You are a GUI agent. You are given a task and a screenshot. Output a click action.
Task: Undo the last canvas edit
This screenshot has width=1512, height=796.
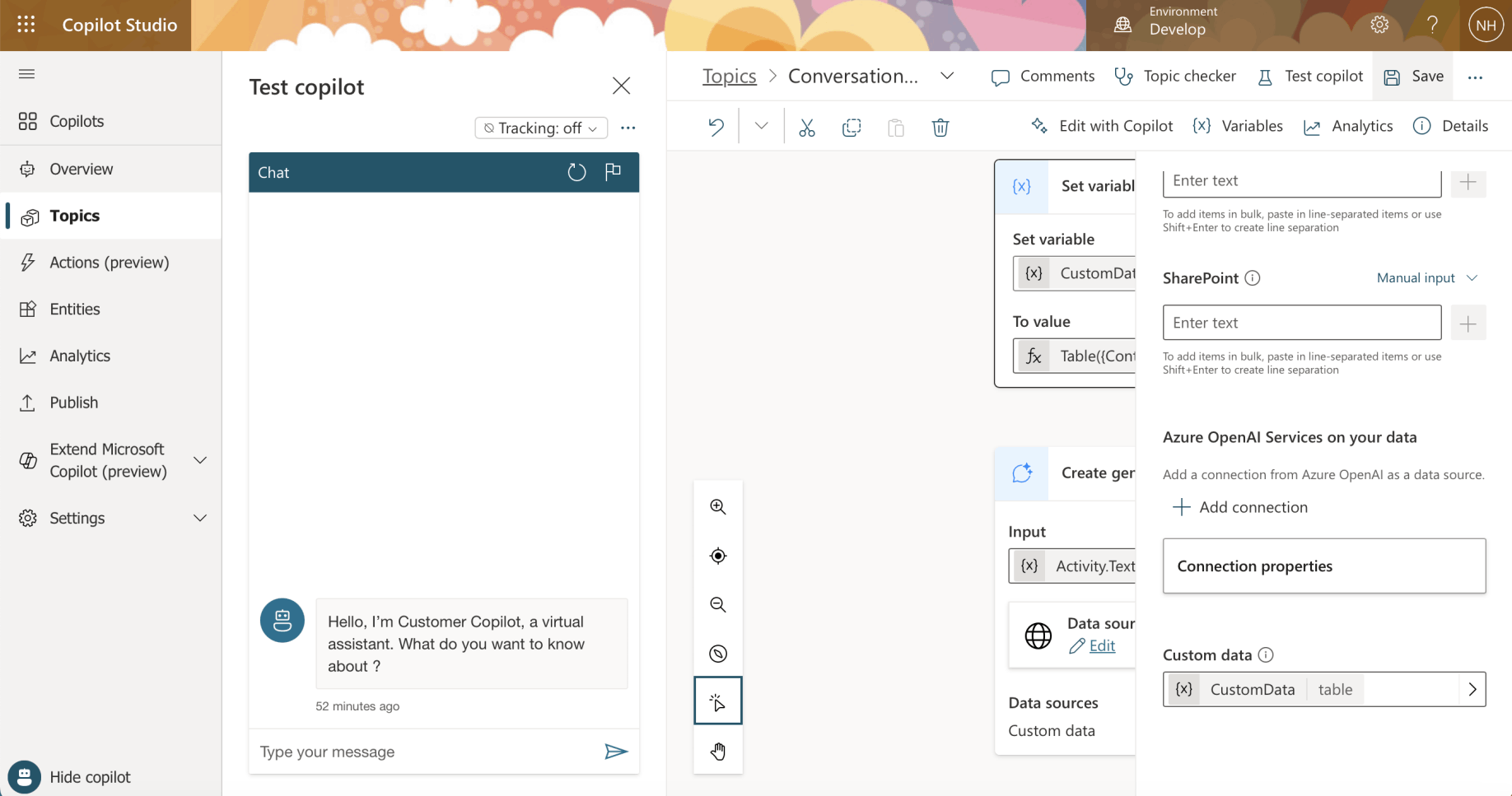click(x=716, y=127)
